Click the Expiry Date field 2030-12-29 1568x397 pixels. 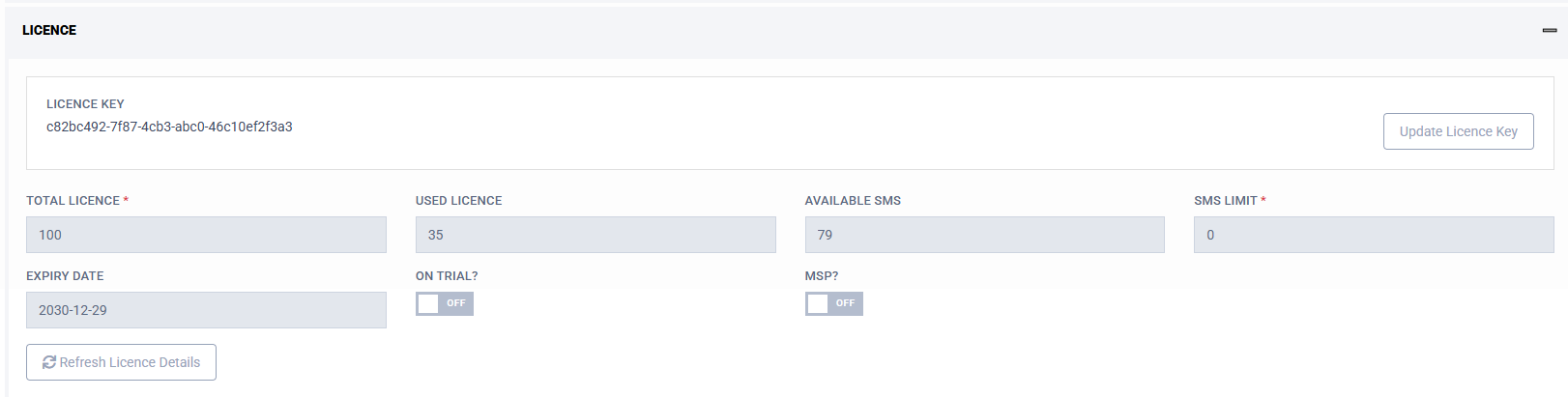click(x=206, y=310)
